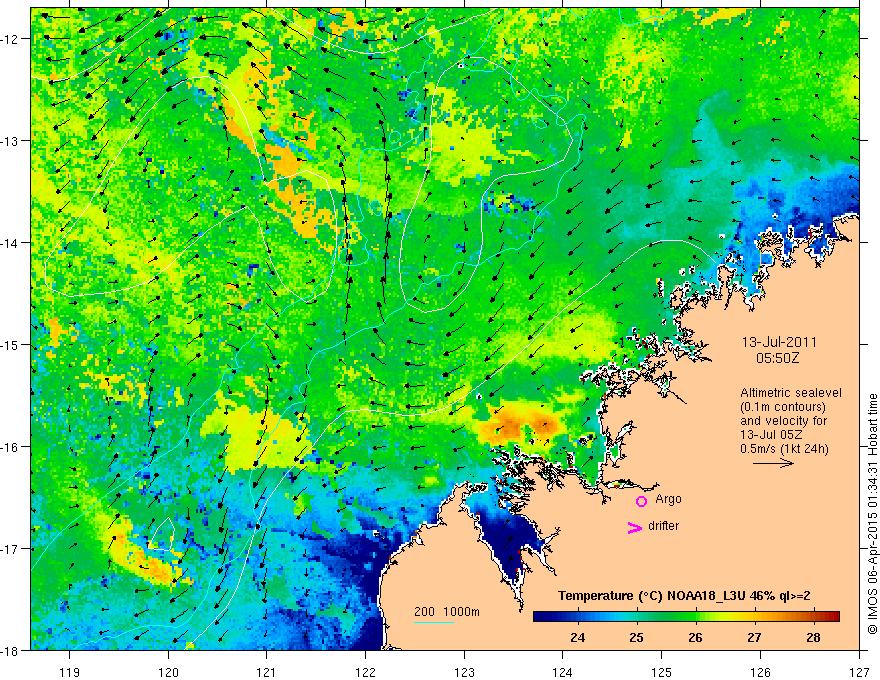Click the colorbar tick label 25
The height and width of the screenshot is (680, 880).
pos(636,637)
